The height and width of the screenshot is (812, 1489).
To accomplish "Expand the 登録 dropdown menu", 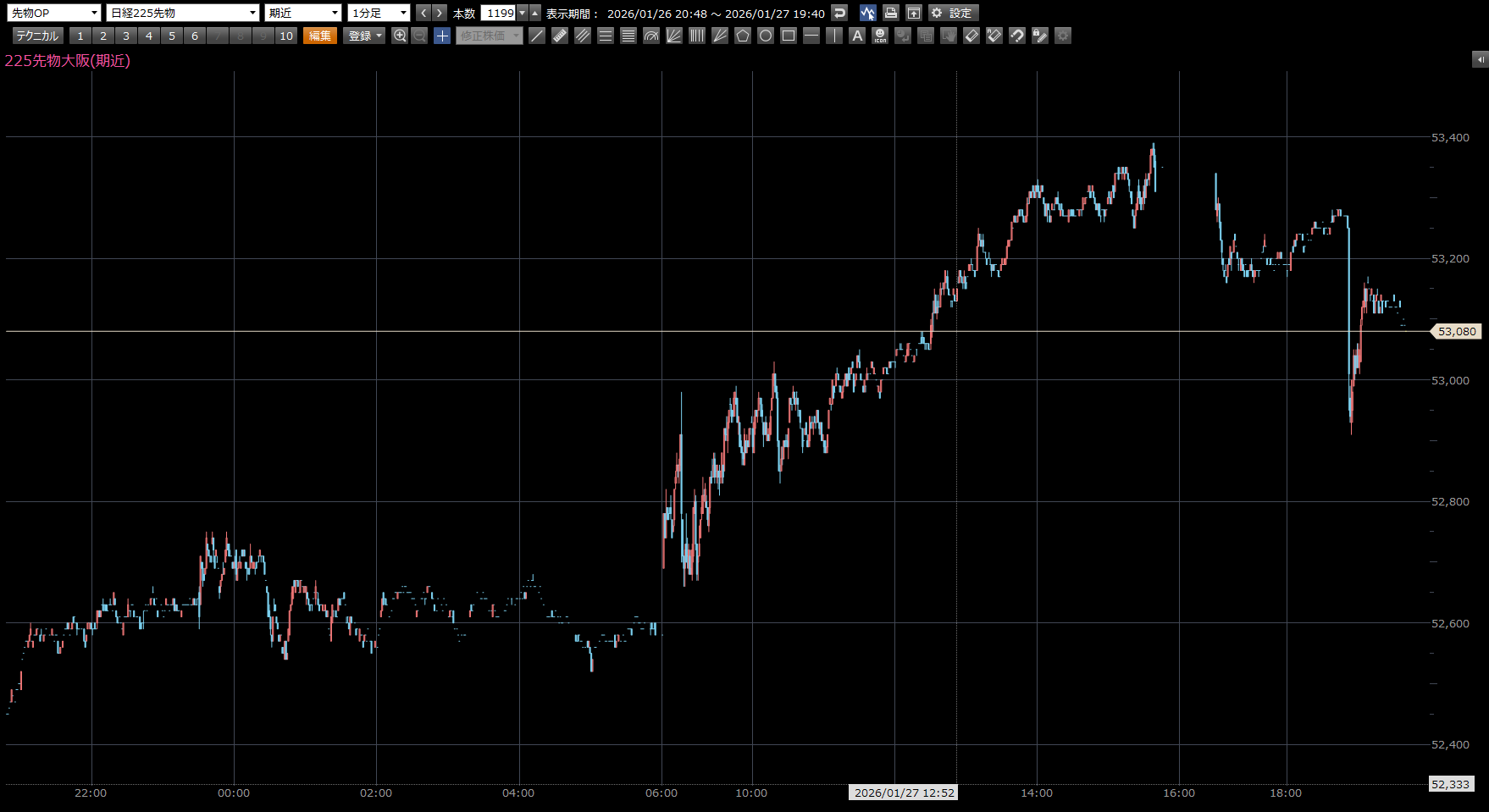I will pos(364,36).
